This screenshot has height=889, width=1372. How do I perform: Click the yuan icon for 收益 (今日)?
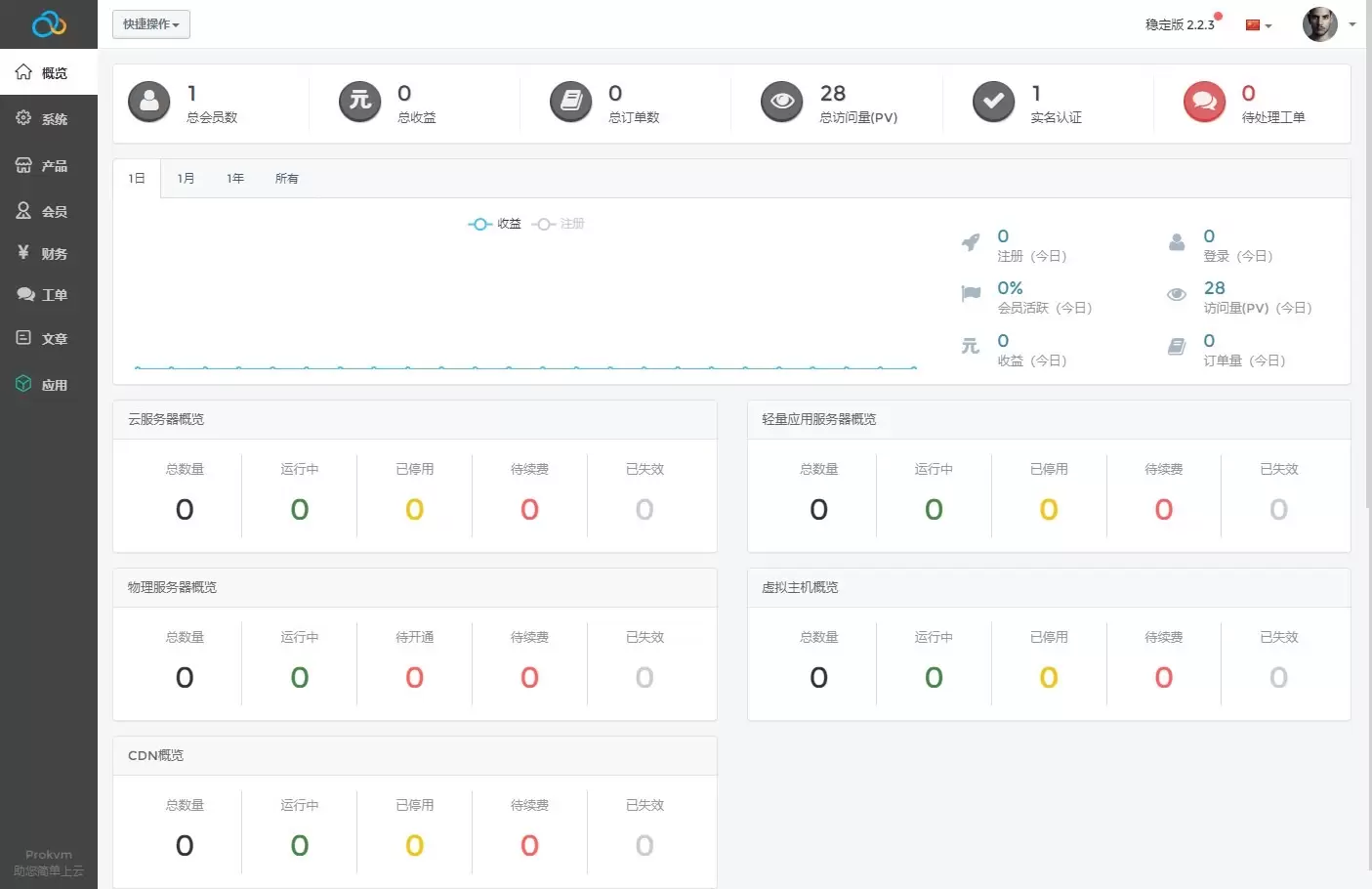point(971,346)
